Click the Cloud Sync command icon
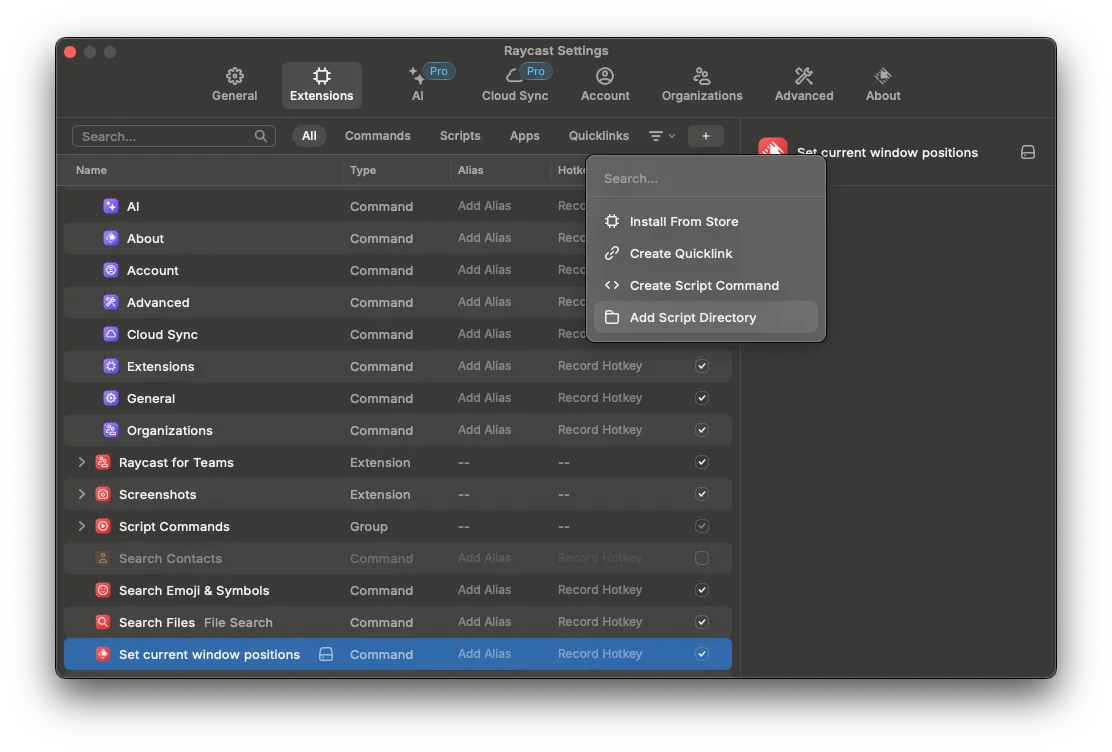1112x752 pixels. (x=111, y=333)
